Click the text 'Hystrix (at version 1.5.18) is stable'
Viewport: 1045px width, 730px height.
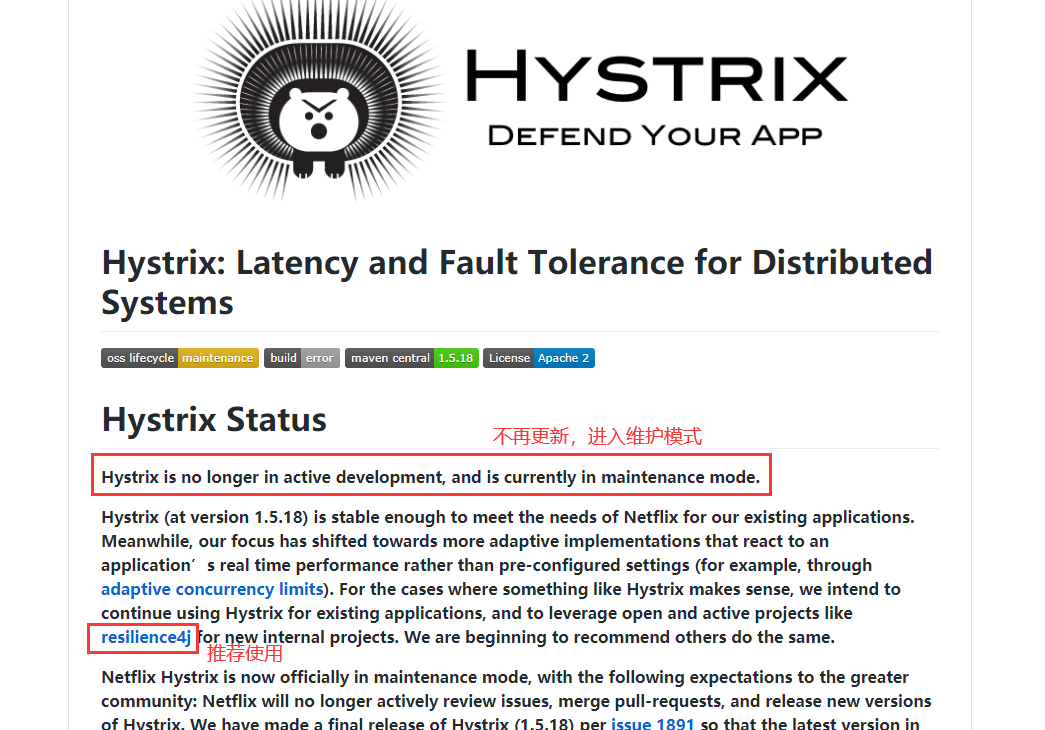click(x=241, y=517)
